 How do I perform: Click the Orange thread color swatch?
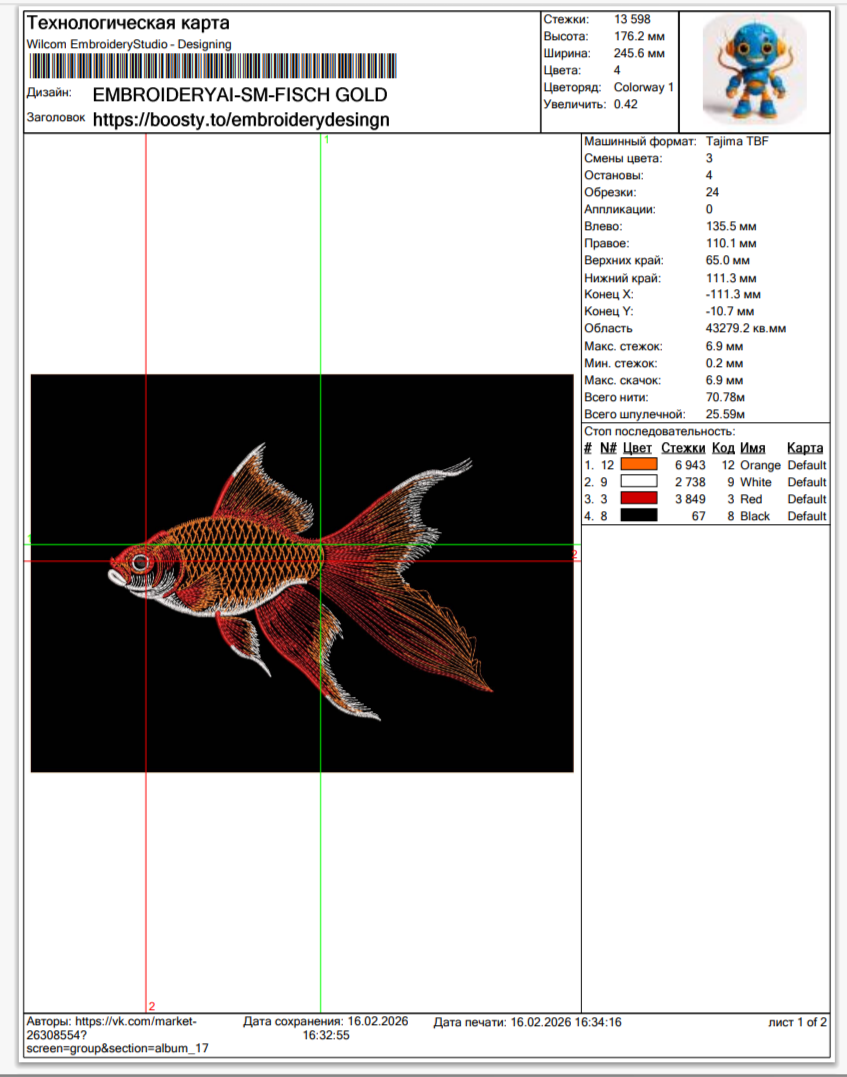(639, 465)
